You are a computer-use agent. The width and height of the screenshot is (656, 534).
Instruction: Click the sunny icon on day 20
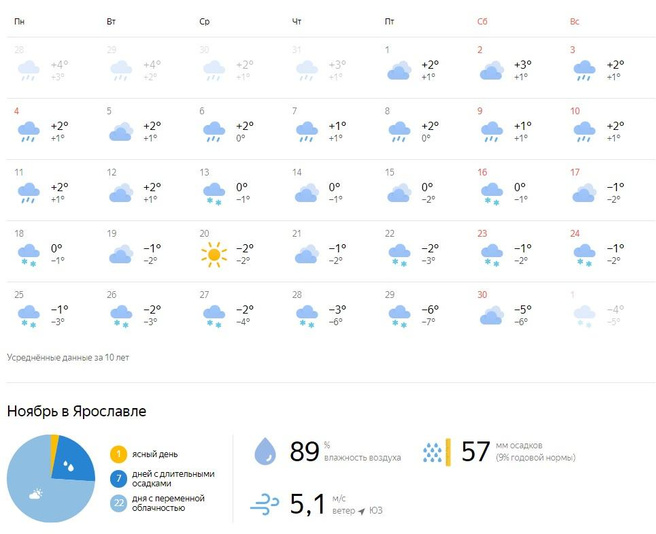(213, 254)
